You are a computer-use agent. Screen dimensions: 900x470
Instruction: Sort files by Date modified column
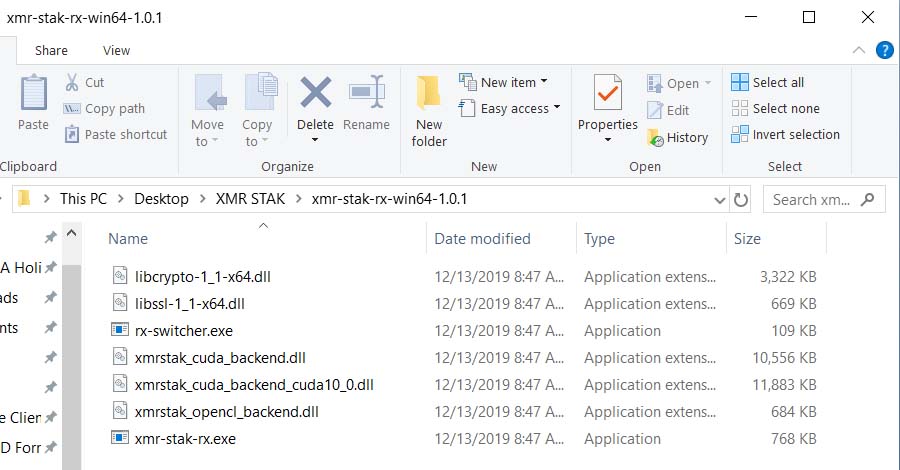482,239
